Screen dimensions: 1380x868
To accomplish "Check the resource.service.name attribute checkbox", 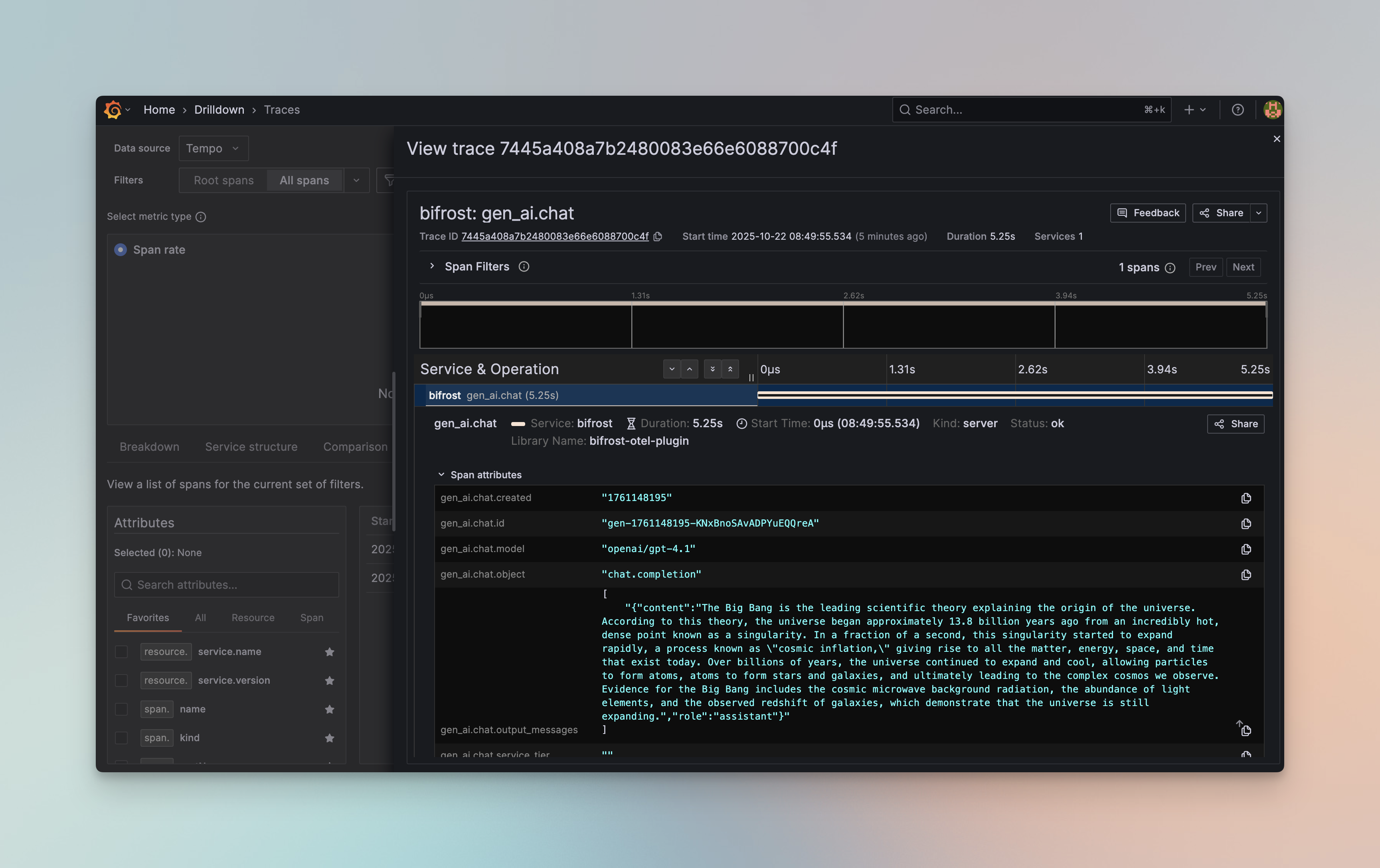I will [x=121, y=652].
